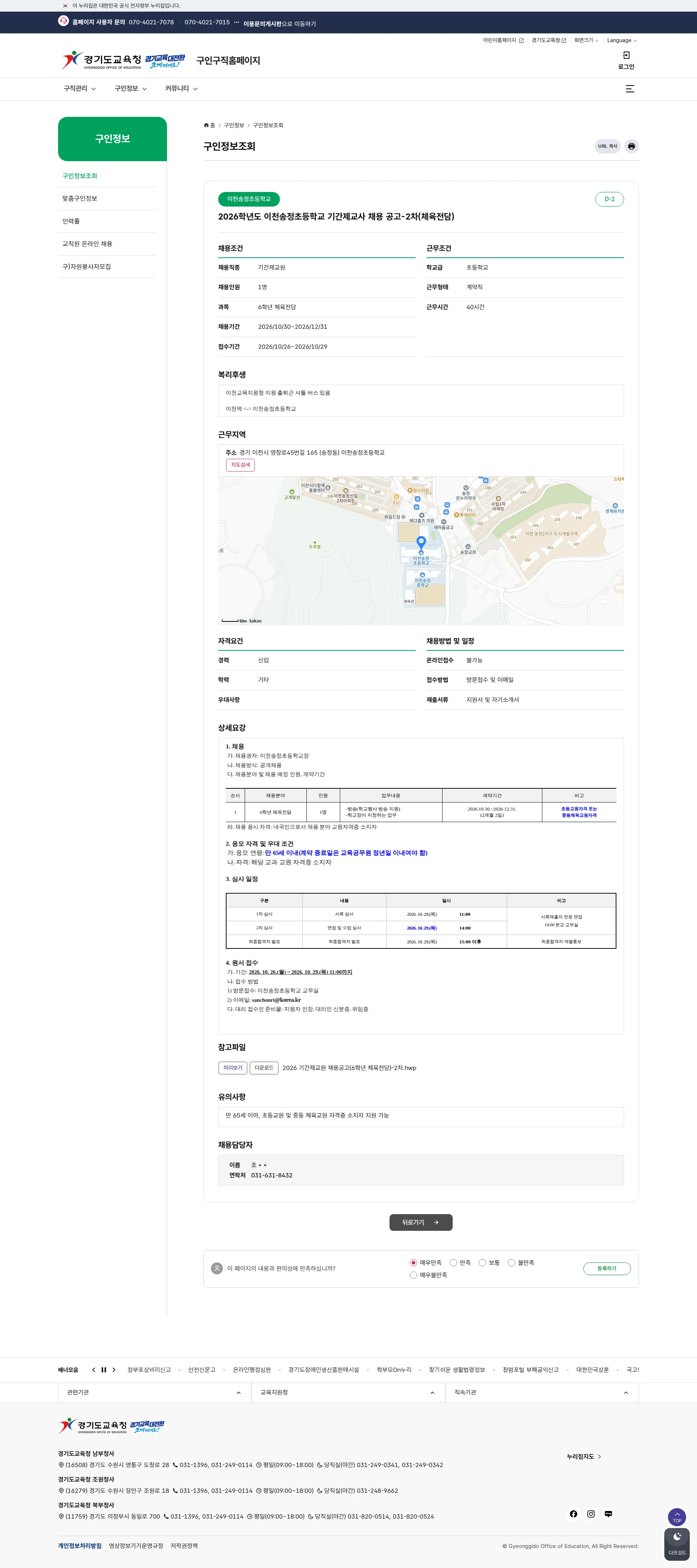Click the print page icon
Screen dimensions: 697x1568
point(631,146)
